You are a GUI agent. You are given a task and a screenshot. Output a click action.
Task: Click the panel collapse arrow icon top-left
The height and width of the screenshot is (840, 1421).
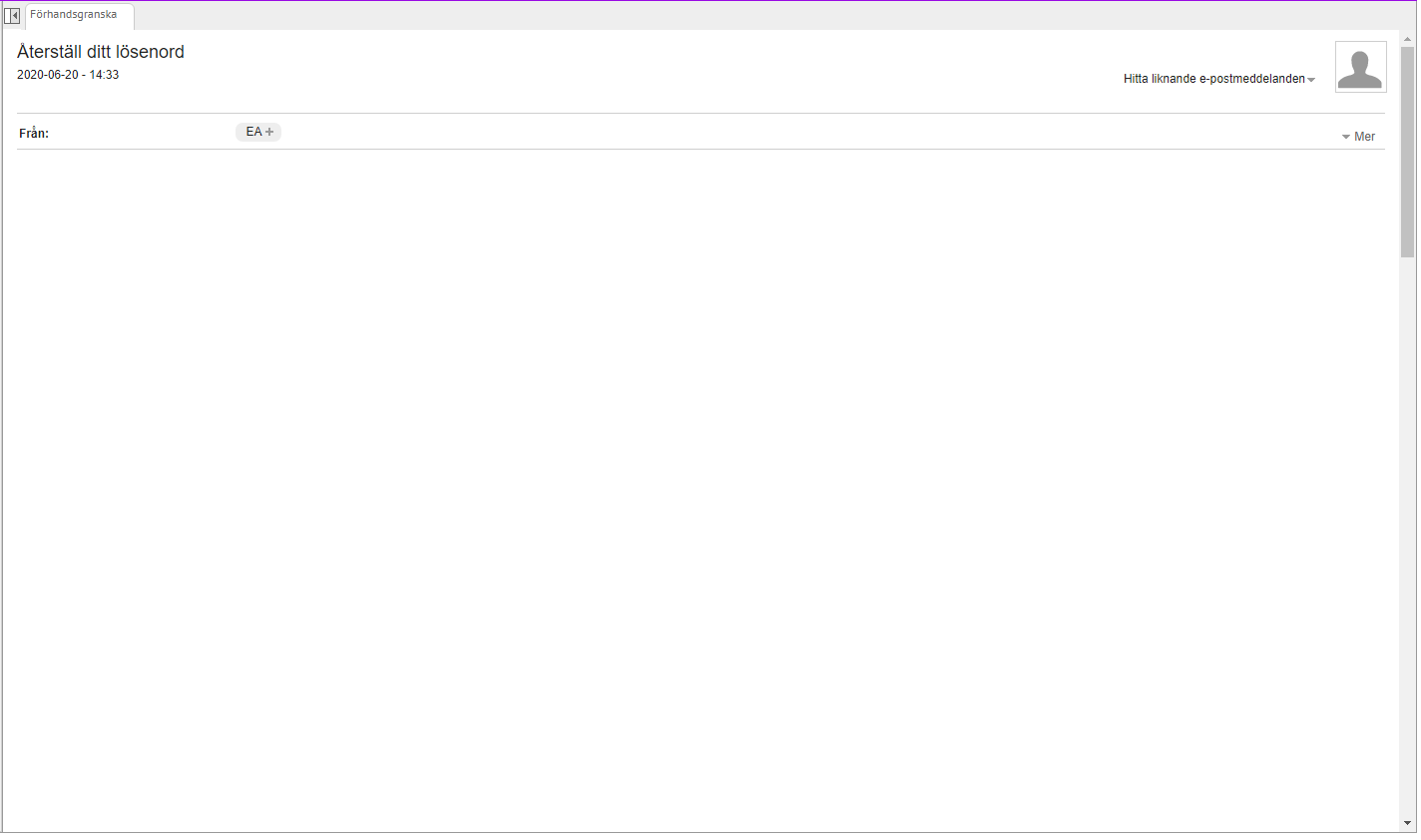(11, 15)
